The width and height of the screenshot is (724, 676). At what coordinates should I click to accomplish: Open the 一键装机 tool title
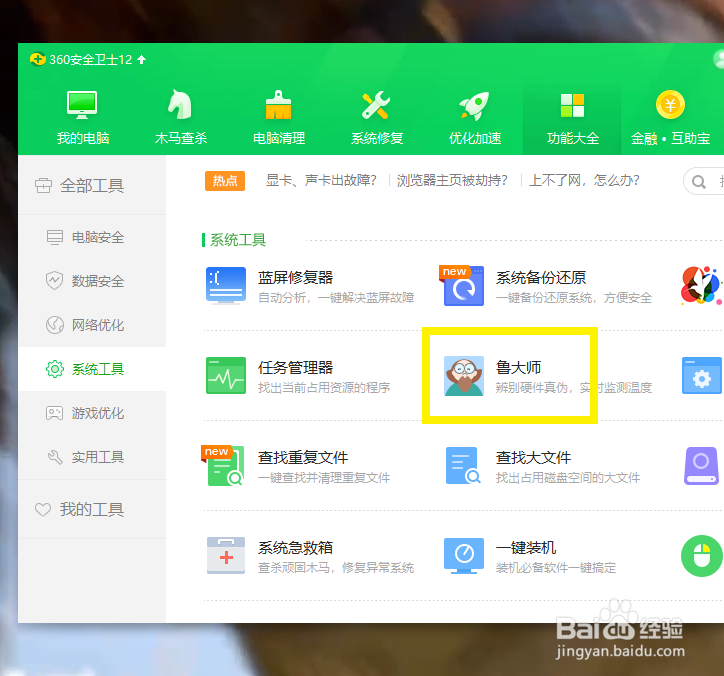[526, 548]
